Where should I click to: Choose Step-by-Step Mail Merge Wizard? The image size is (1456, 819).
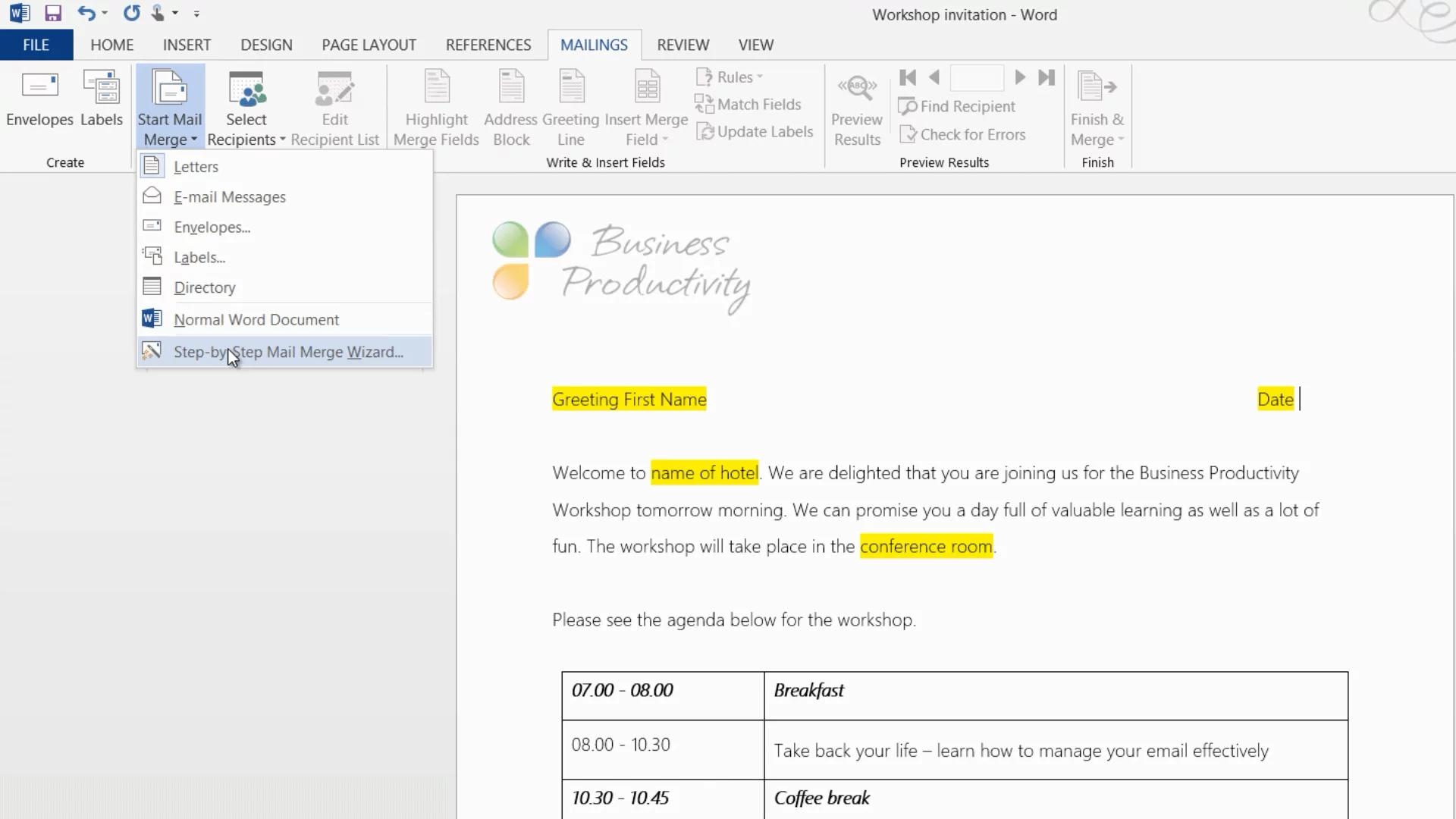(x=288, y=352)
